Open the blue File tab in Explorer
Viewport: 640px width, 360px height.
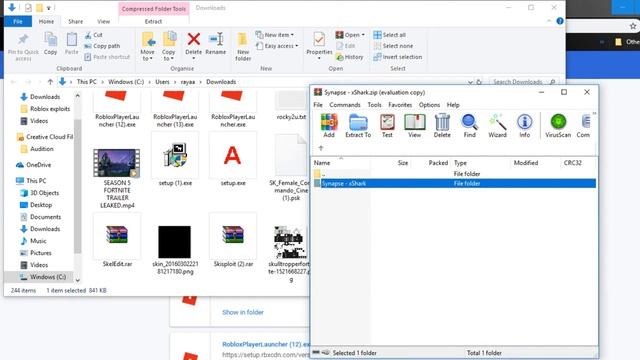[x=18, y=22]
